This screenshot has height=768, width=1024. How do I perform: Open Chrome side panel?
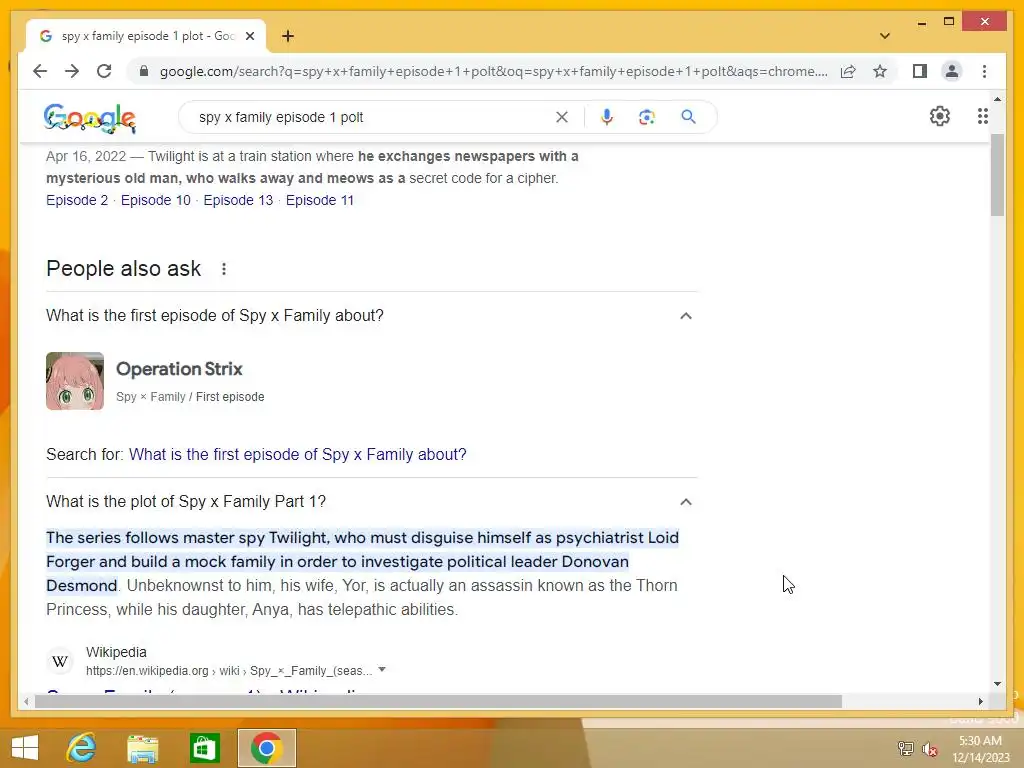tap(920, 71)
